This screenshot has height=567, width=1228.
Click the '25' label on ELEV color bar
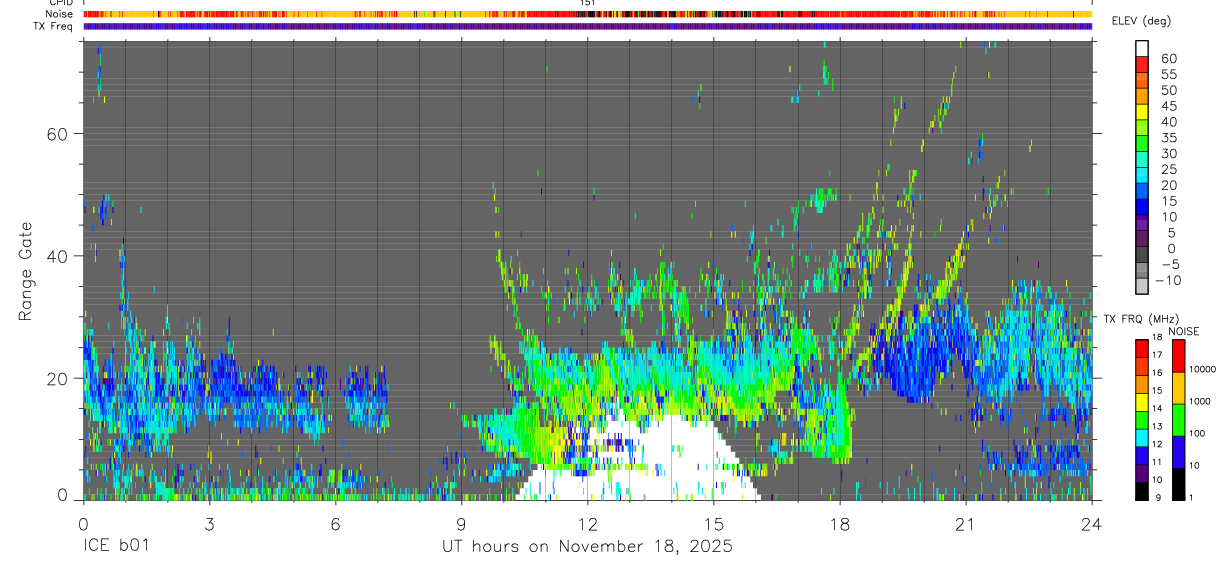(1168, 169)
